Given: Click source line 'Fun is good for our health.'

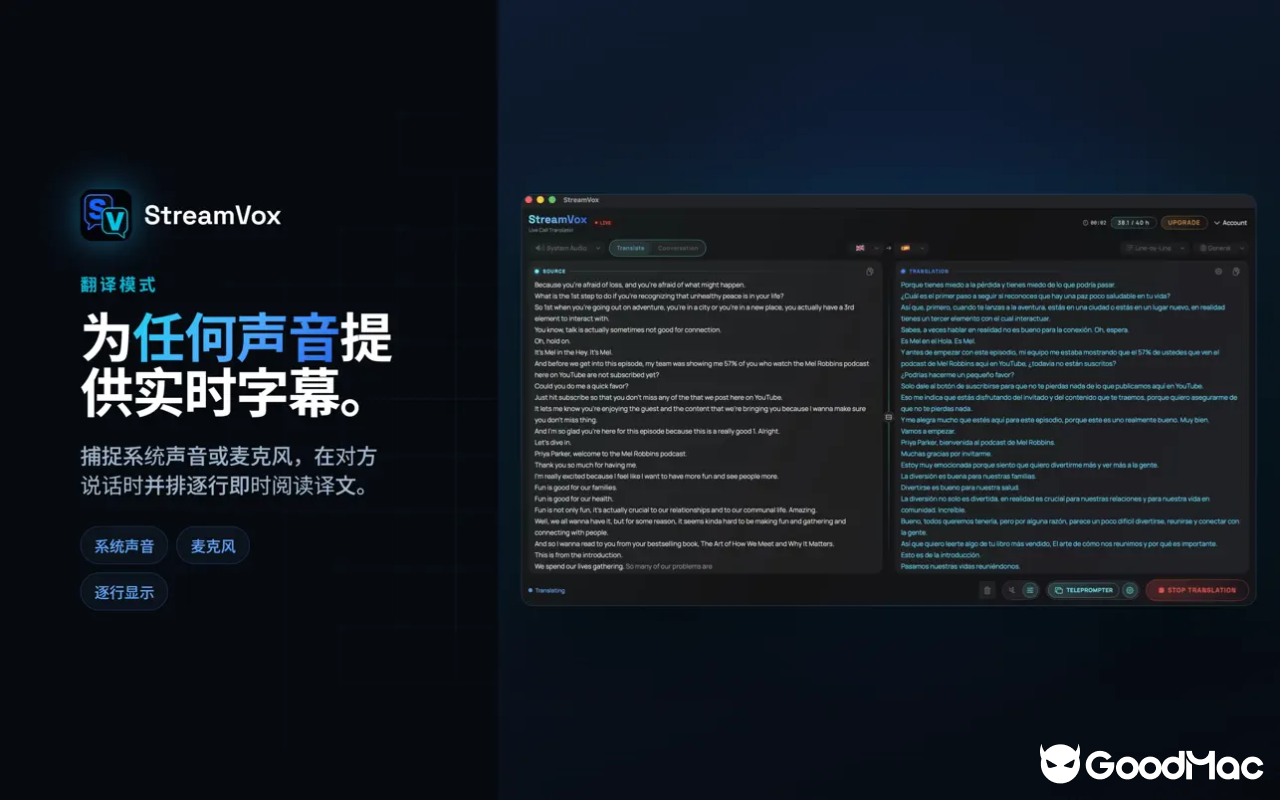Looking at the screenshot, I should click(574, 498).
